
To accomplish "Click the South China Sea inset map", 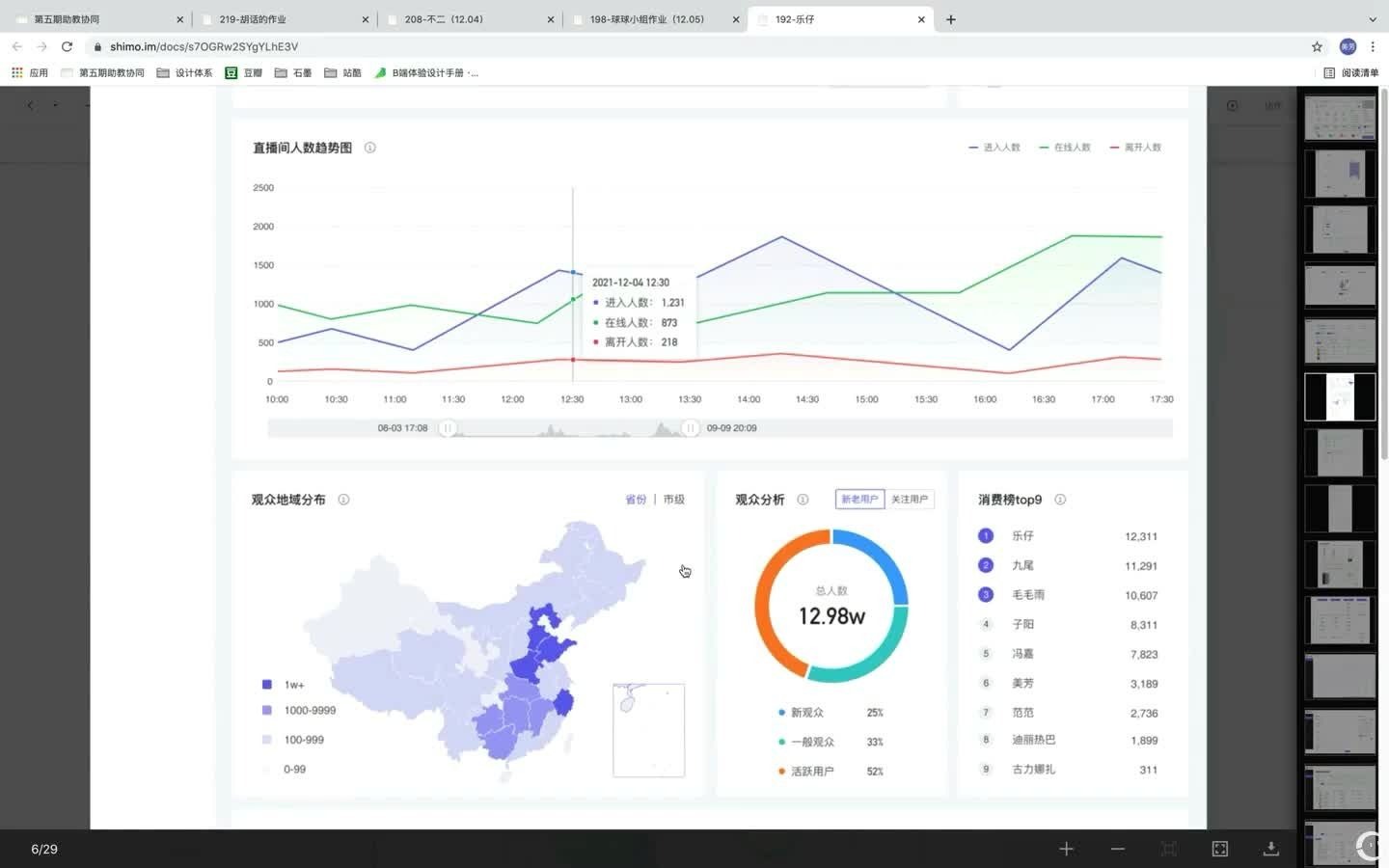I will coord(649,730).
